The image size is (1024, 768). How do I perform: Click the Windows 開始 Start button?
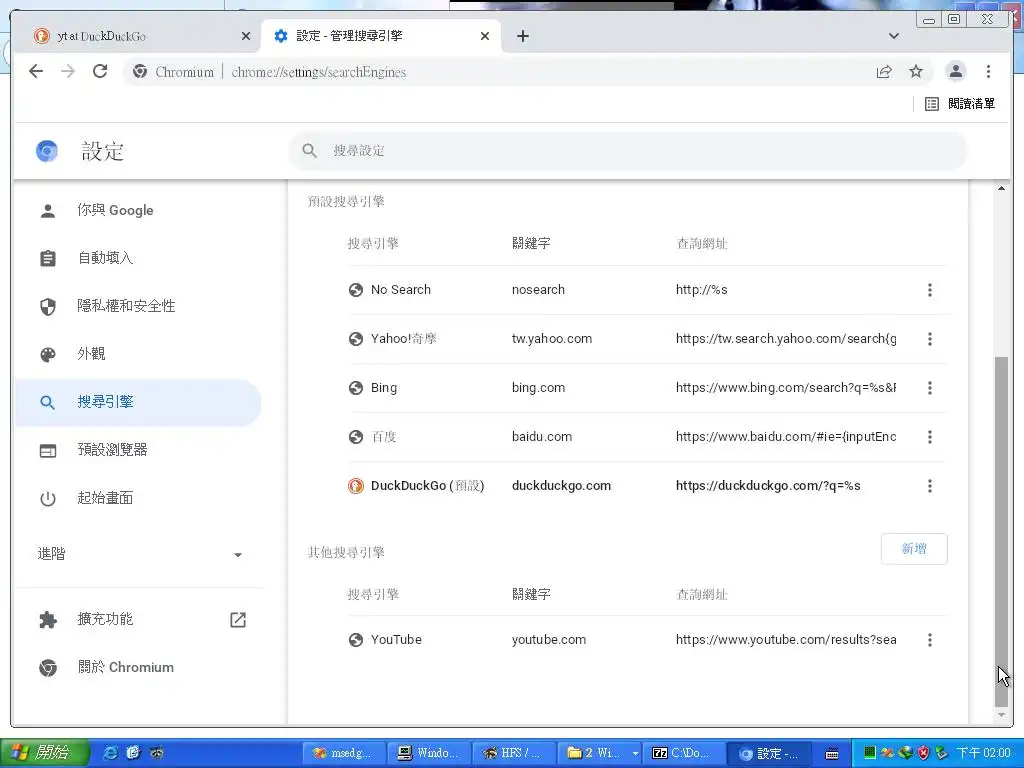click(44, 753)
